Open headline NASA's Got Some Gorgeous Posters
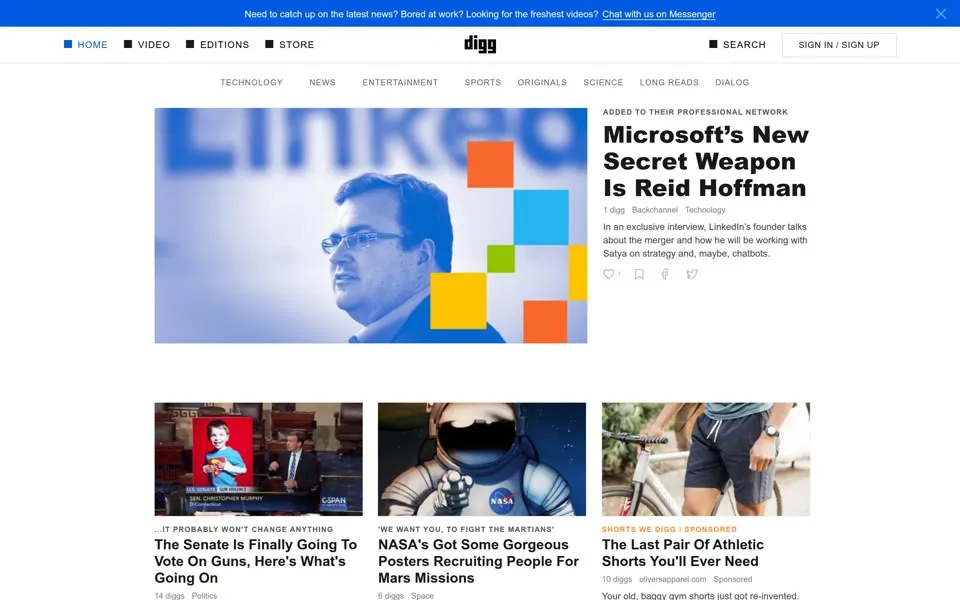Screen dimensions: 960x600 pyautogui.click(x=478, y=561)
